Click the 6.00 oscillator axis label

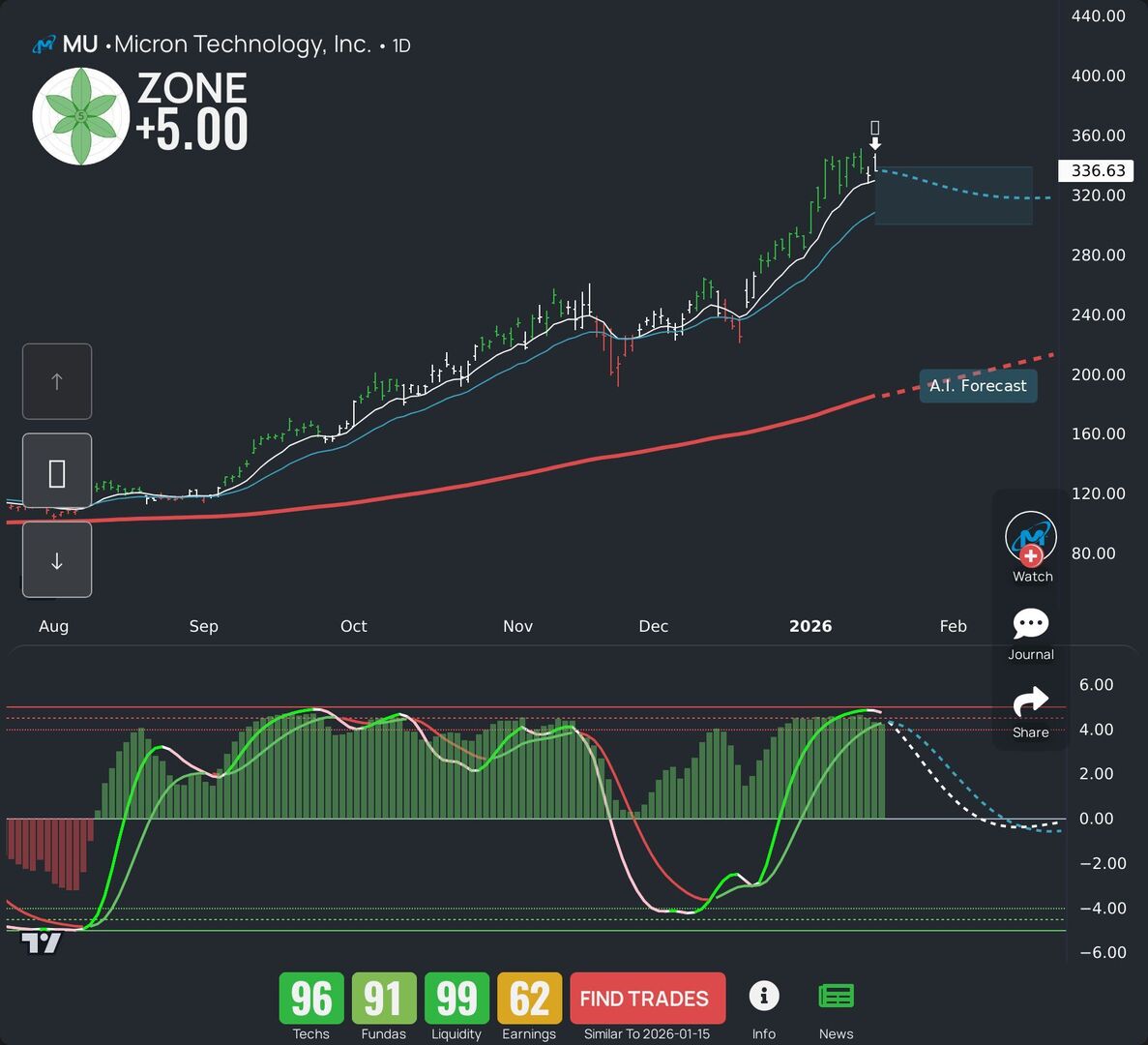tap(1096, 685)
